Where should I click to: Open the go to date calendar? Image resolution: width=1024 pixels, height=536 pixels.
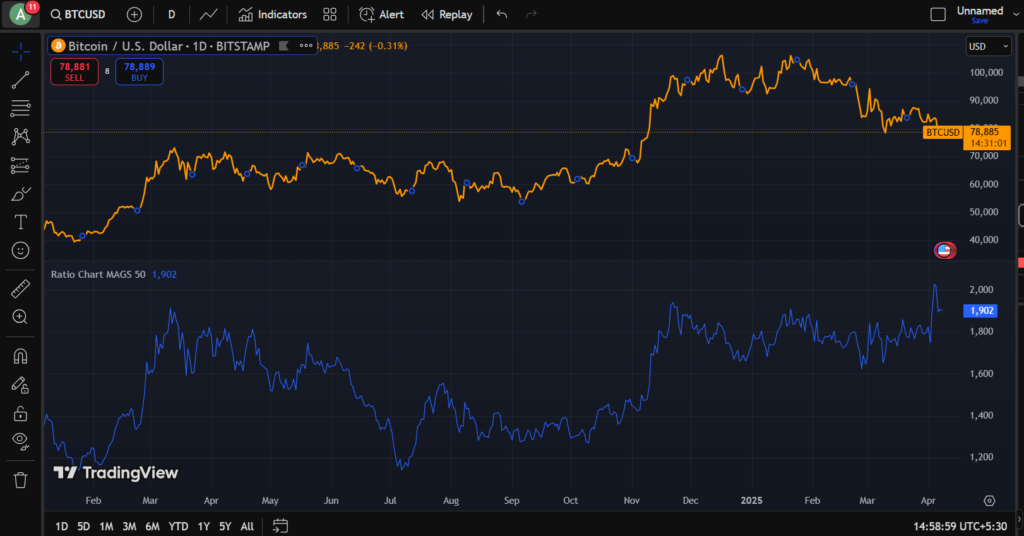pyautogui.click(x=280, y=526)
